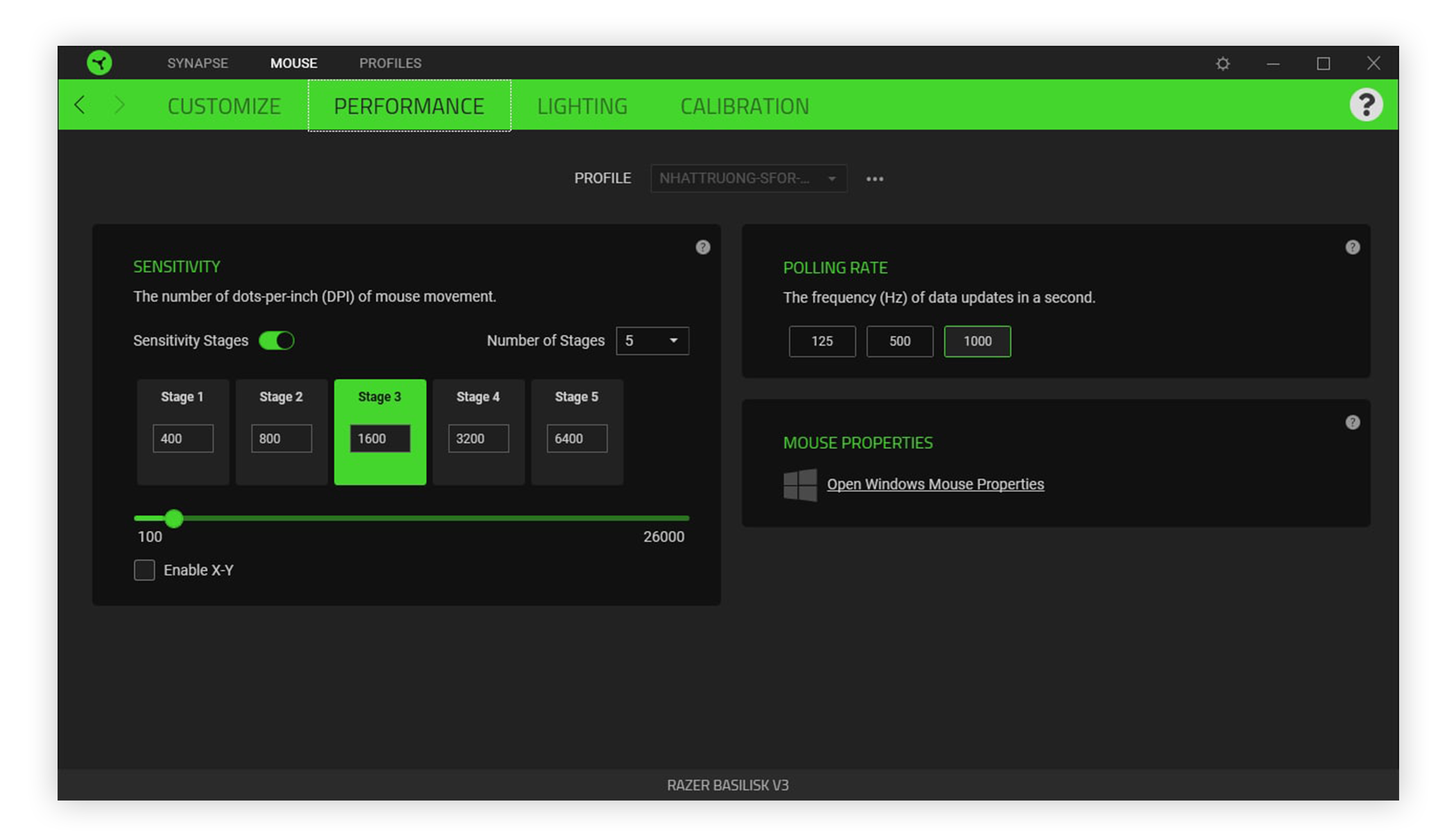Select 1000 Hz polling rate
The image size is (1456, 838).
pos(978,341)
